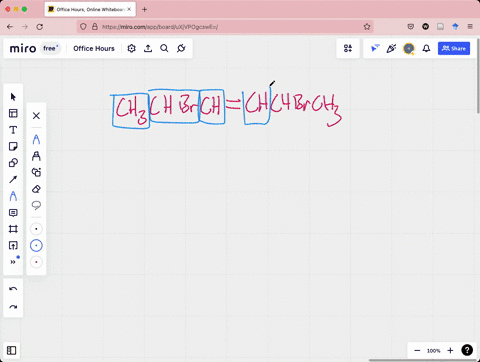Open a new browser tab

pyautogui.click(x=144, y=9)
